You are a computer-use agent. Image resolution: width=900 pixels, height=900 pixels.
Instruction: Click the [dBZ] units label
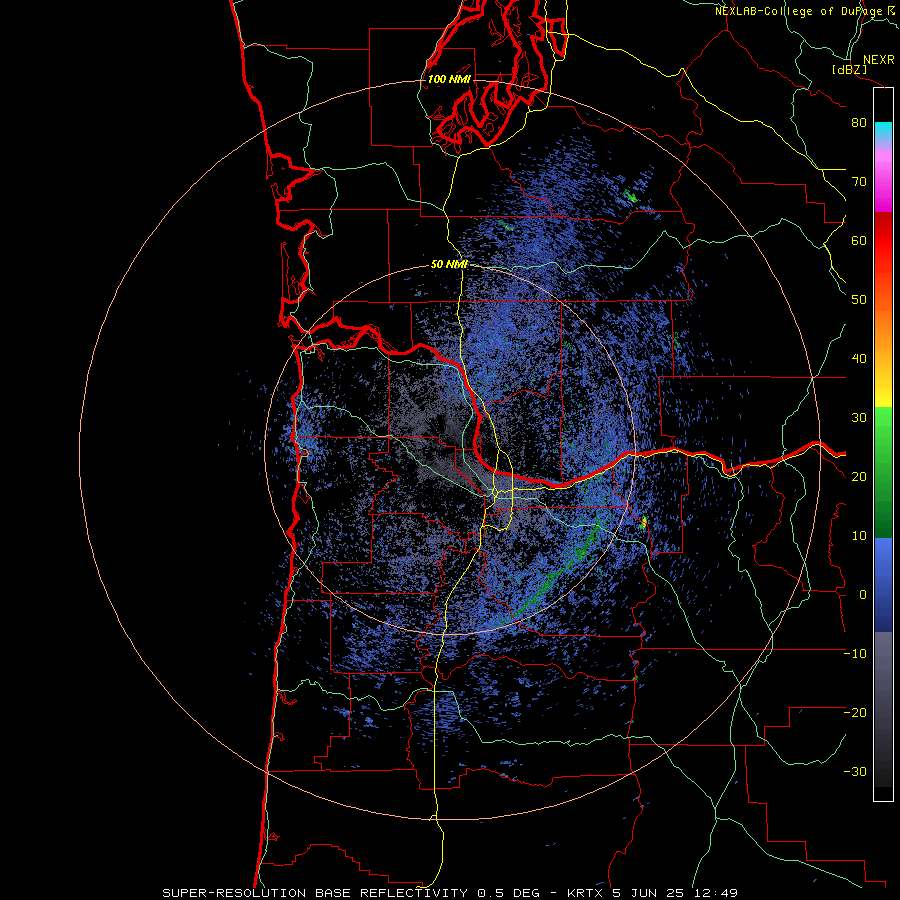(x=849, y=70)
